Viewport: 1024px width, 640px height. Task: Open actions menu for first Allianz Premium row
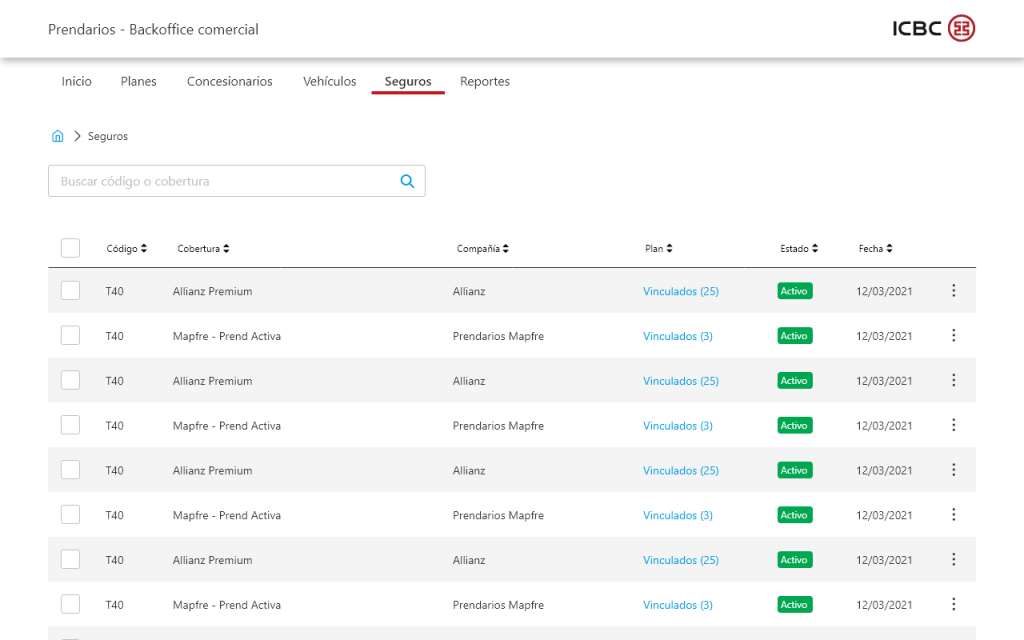[953, 291]
